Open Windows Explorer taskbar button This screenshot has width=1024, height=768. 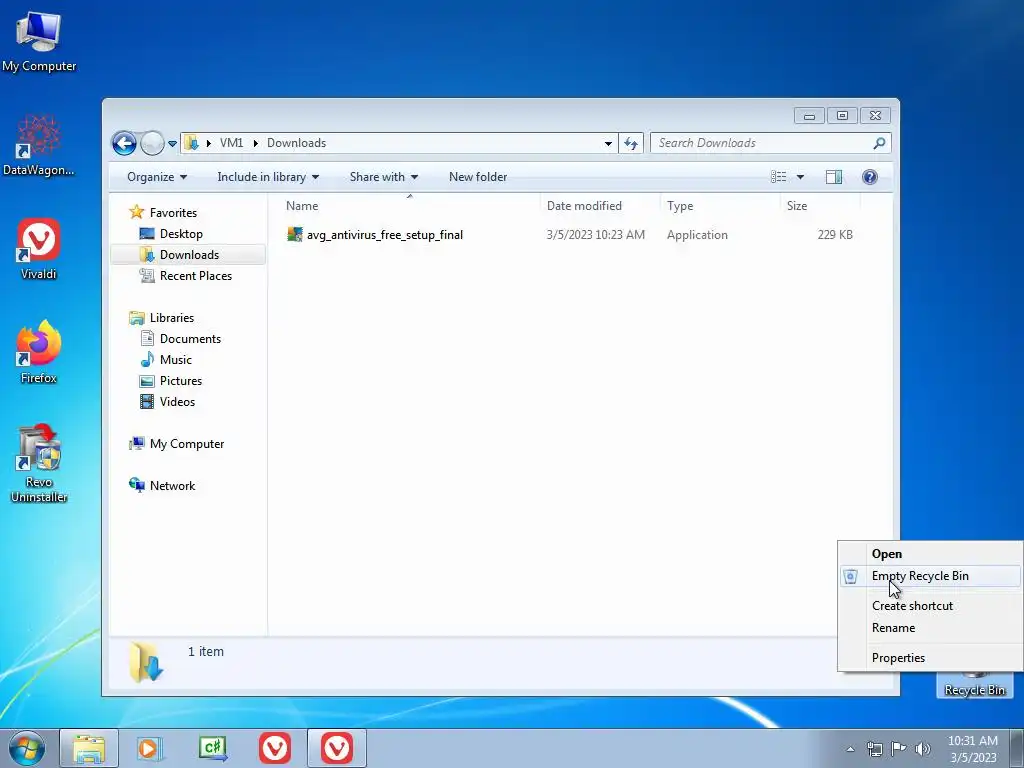point(89,748)
